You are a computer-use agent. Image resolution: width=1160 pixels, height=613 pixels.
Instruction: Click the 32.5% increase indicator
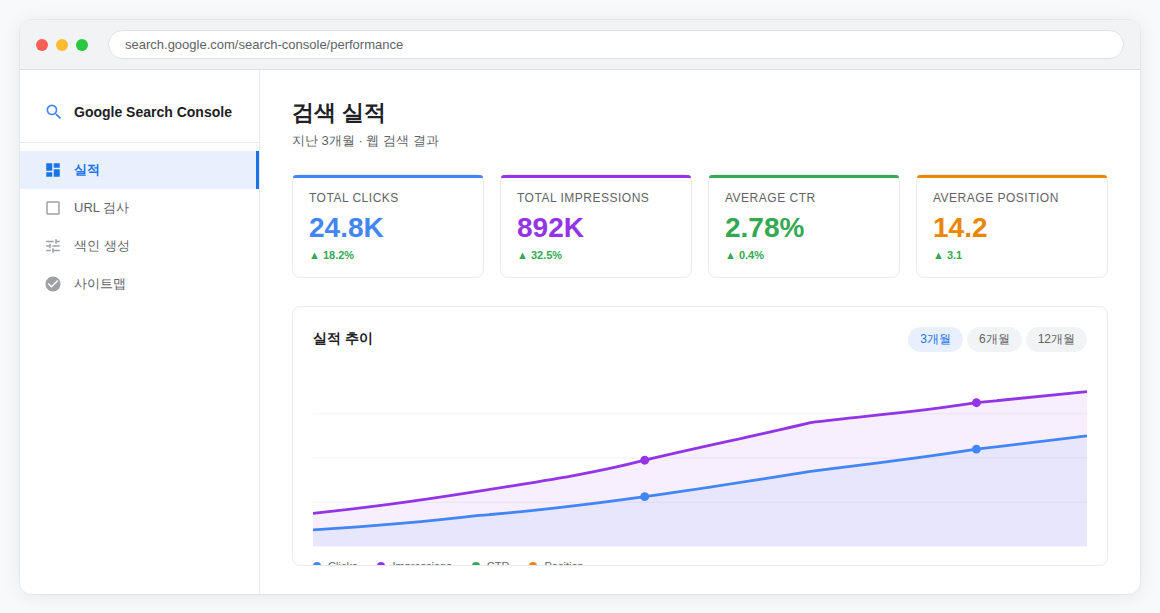(x=539, y=255)
